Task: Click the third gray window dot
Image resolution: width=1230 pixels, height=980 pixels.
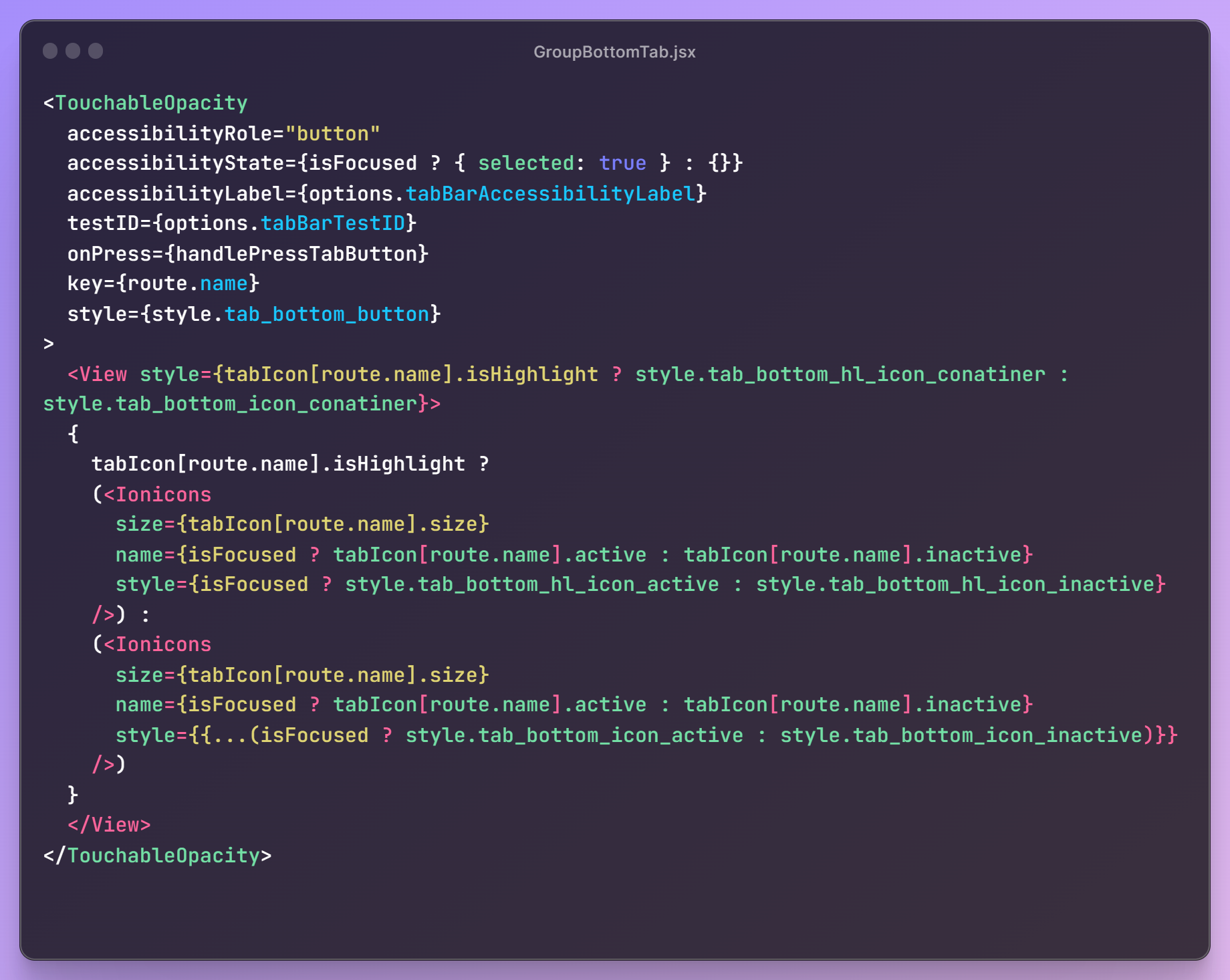Action: click(96, 51)
